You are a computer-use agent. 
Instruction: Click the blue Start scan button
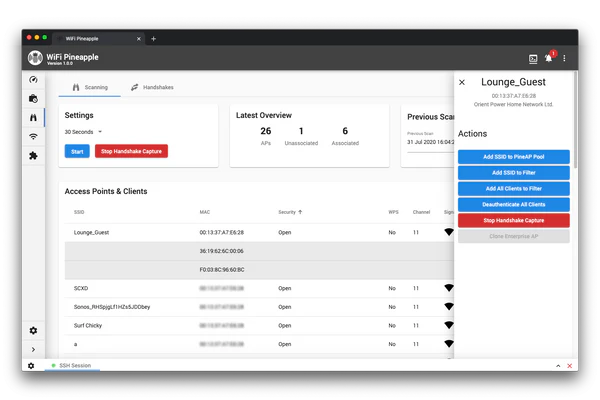pos(76,151)
